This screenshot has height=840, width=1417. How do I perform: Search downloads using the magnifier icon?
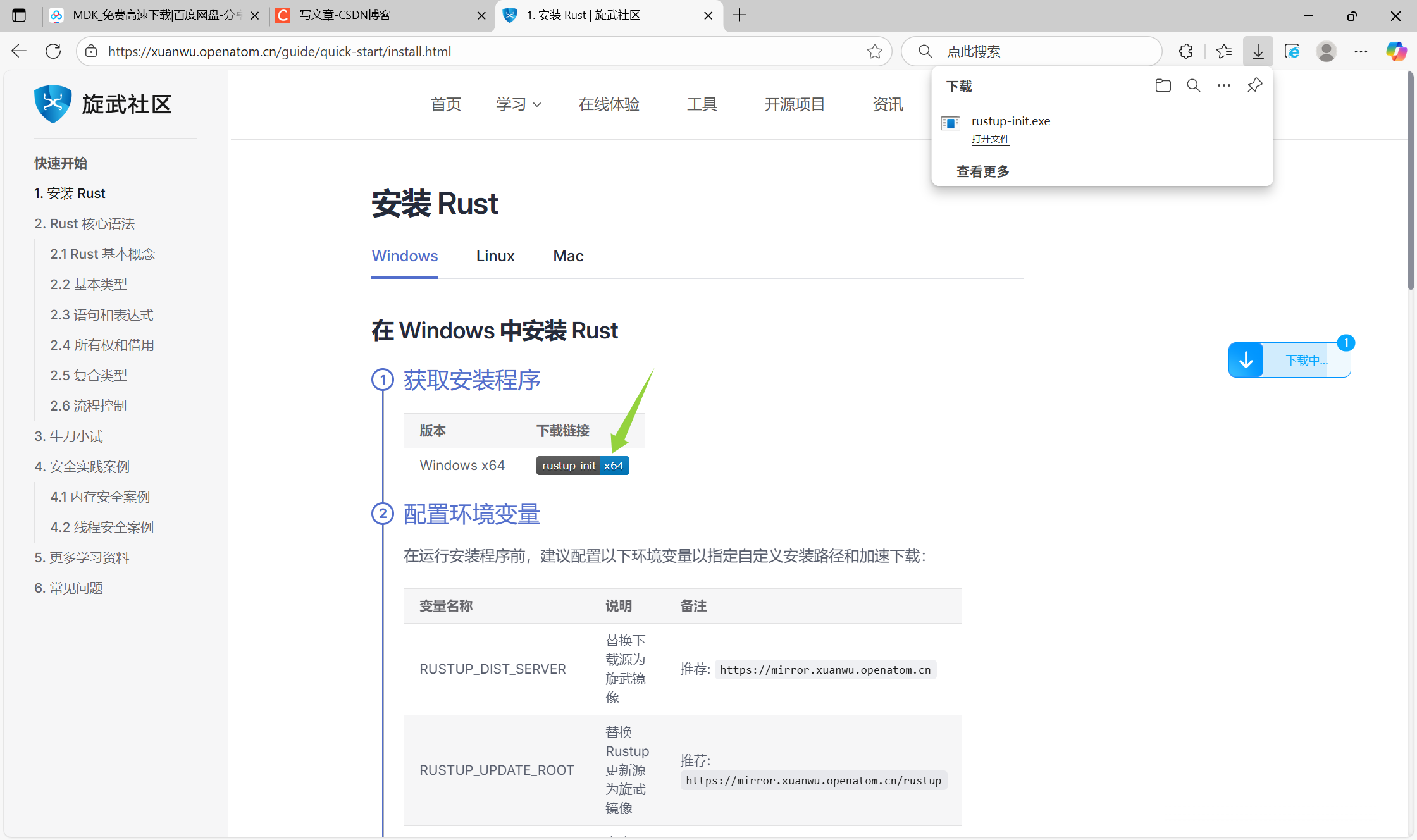1193,85
